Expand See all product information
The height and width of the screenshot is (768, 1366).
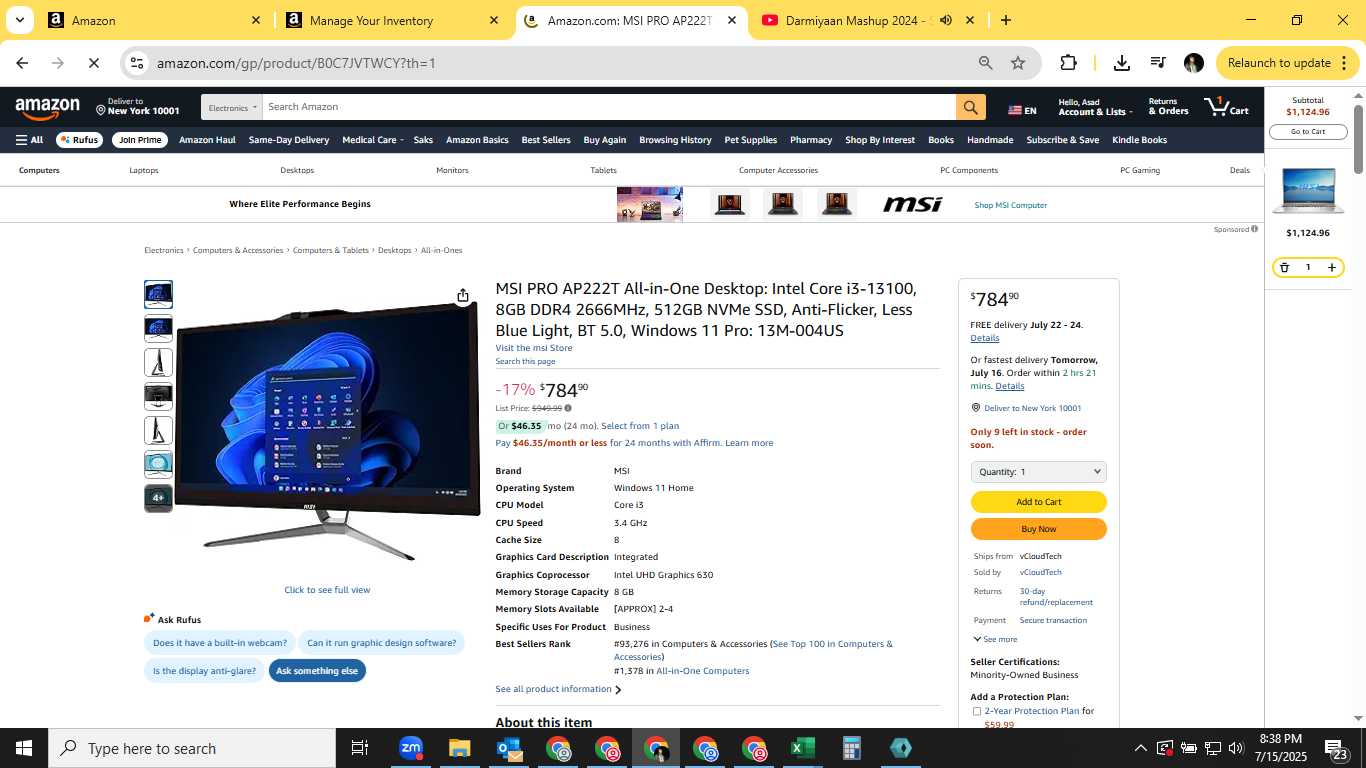pyautogui.click(x=558, y=689)
